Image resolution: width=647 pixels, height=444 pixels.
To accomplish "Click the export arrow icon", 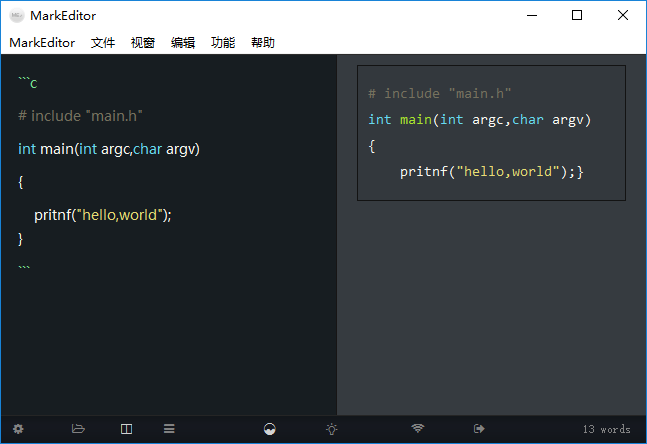I will point(479,429).
